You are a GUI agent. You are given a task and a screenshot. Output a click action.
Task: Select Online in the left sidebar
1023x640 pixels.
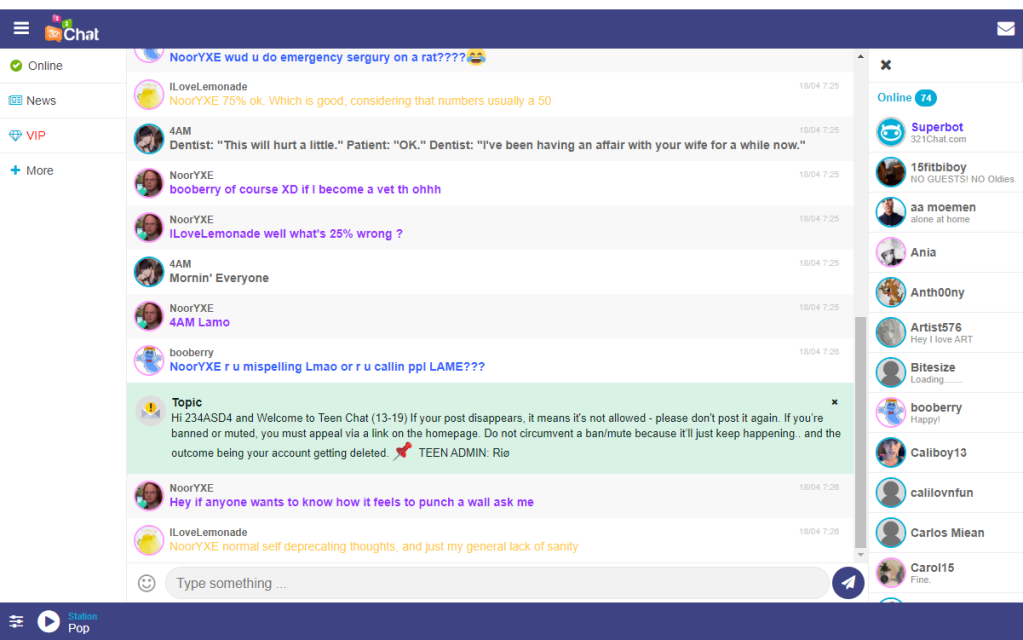[63, 66]
